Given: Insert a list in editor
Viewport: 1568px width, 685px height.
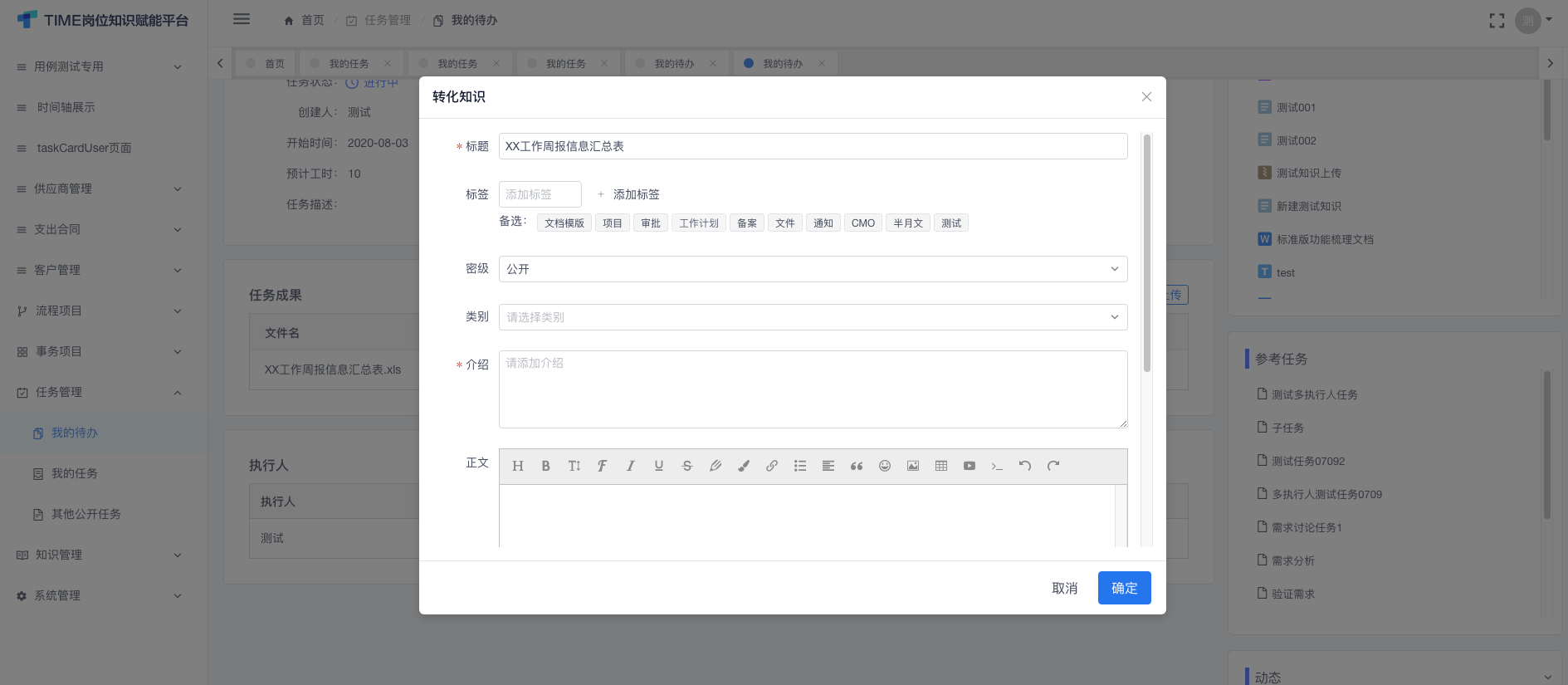Looking at the screenshot, I should [x=800, y=466].
